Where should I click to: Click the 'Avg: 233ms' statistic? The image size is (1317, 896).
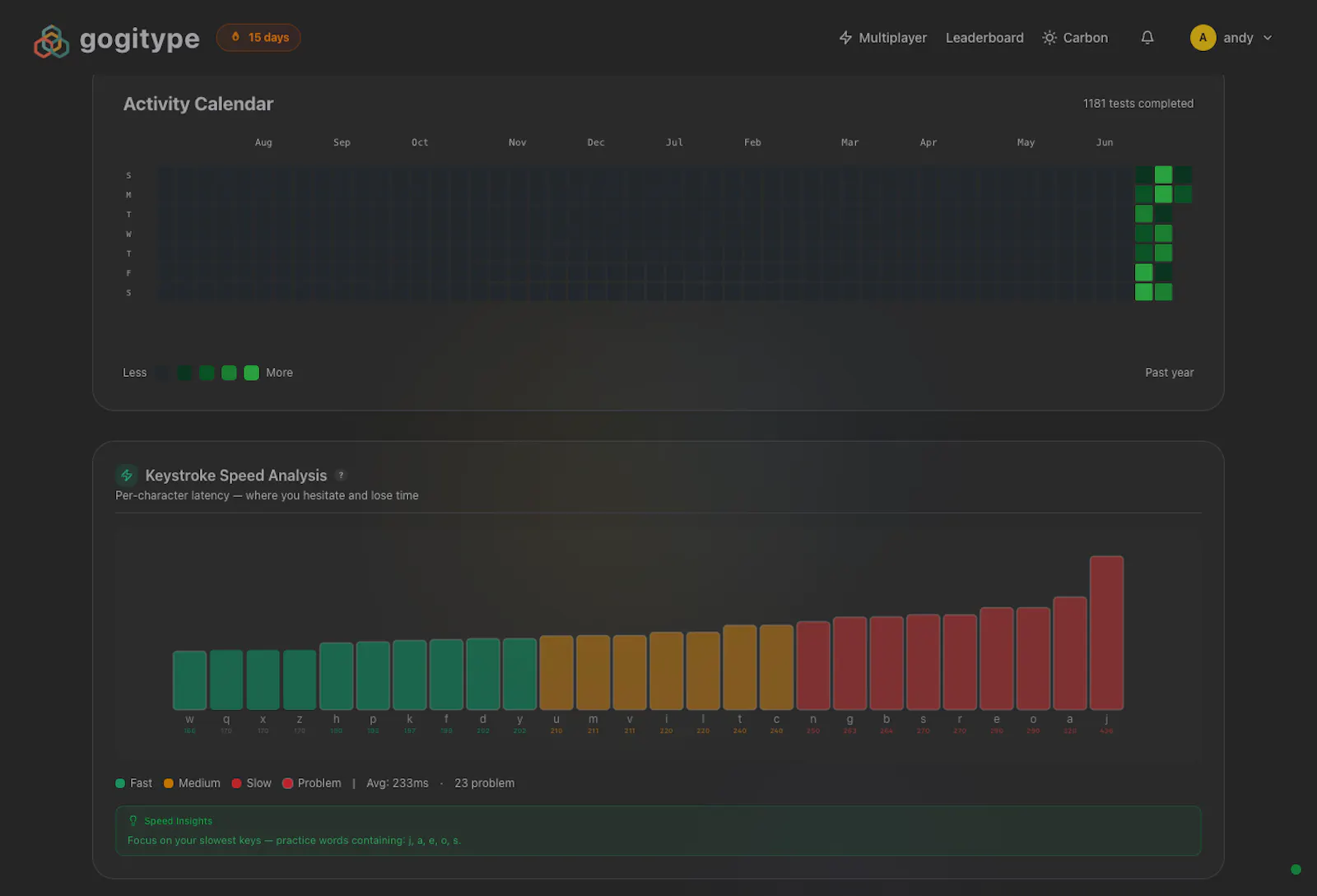398,783
